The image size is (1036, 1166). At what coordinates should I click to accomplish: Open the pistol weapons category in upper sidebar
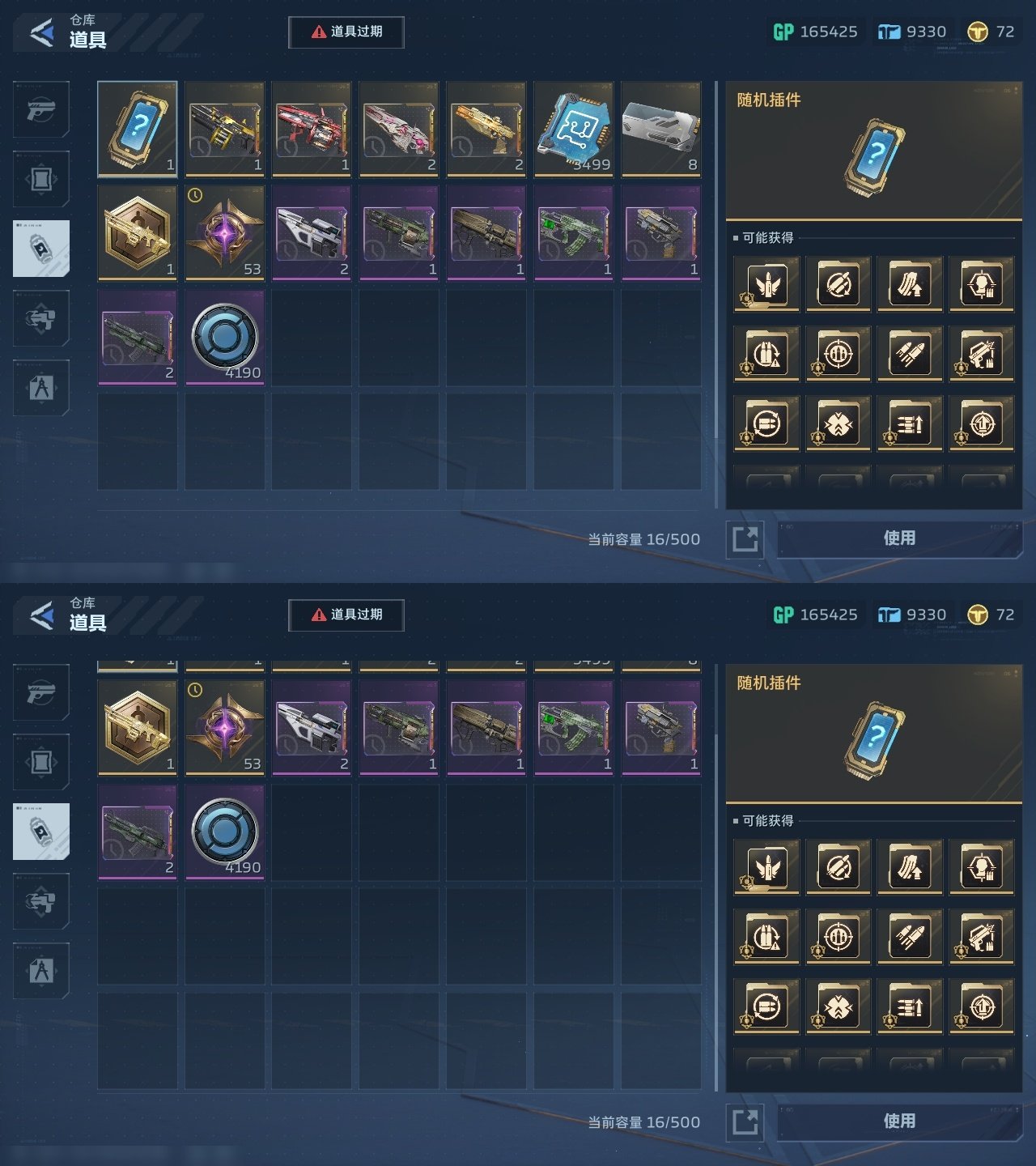pos(41,109)
